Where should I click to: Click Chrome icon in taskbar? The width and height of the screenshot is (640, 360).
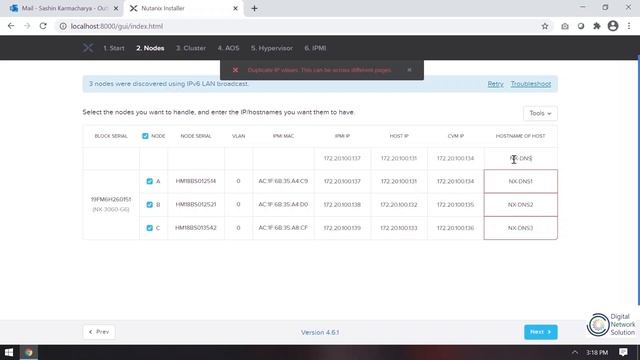(x=29, y=352)
